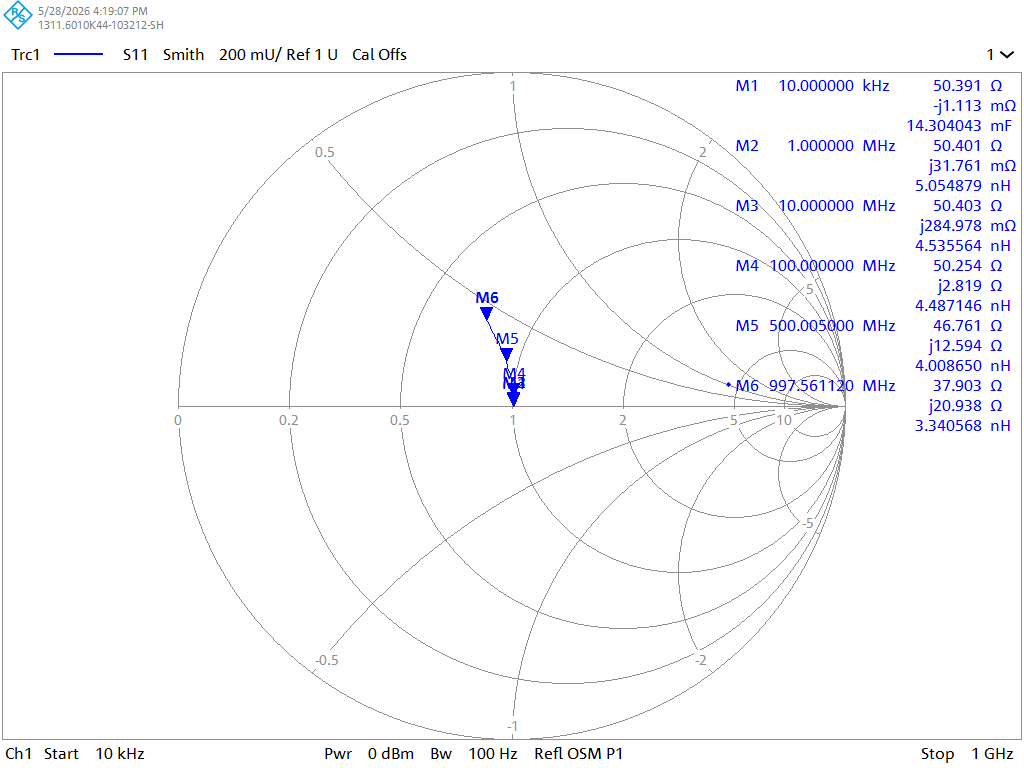Click the 5.054879 nH inductance value
Viewport: 1024px width, 768px height.
[963, 186]
